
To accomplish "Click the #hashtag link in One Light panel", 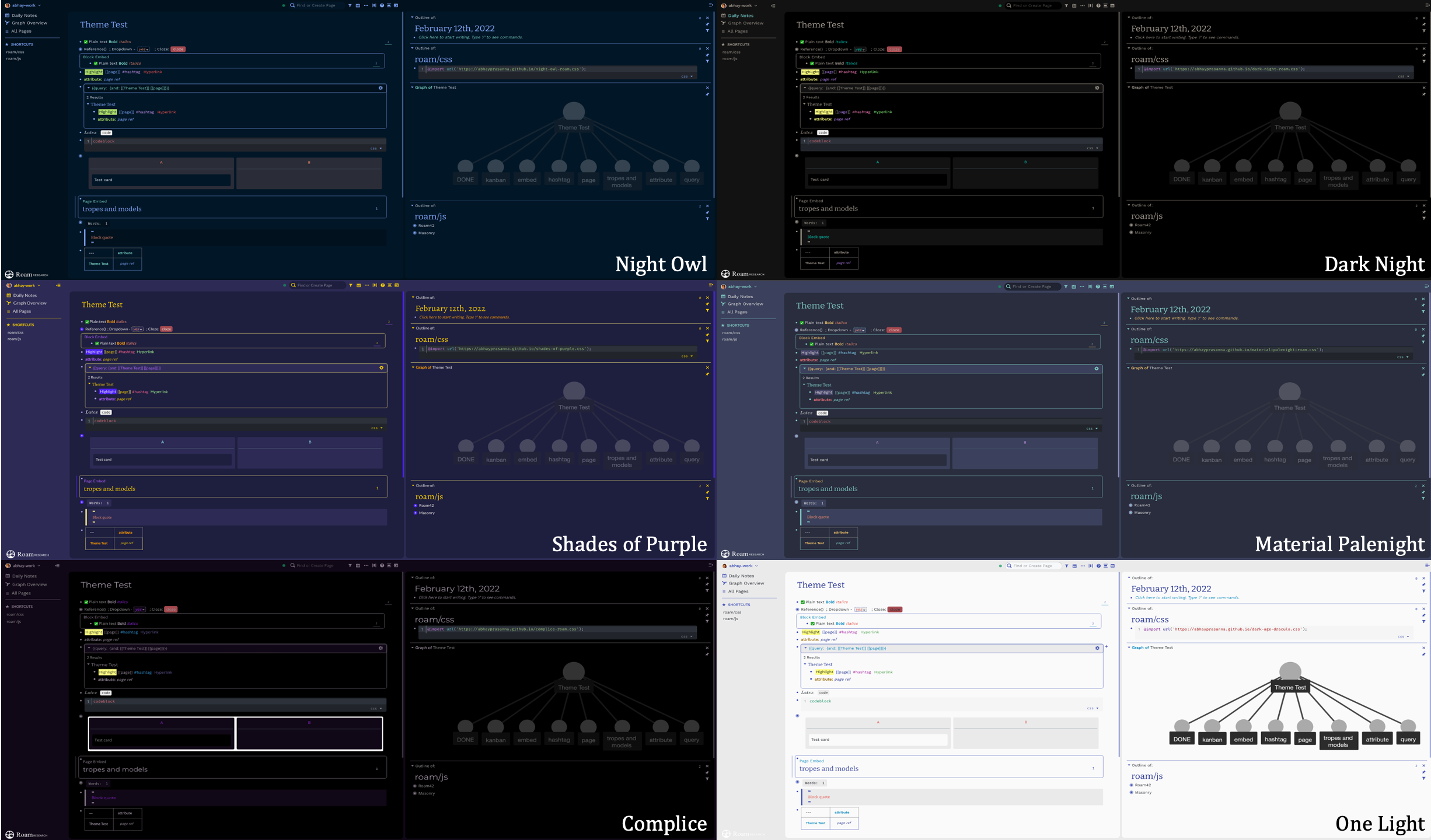I will (x=848, y=632).
